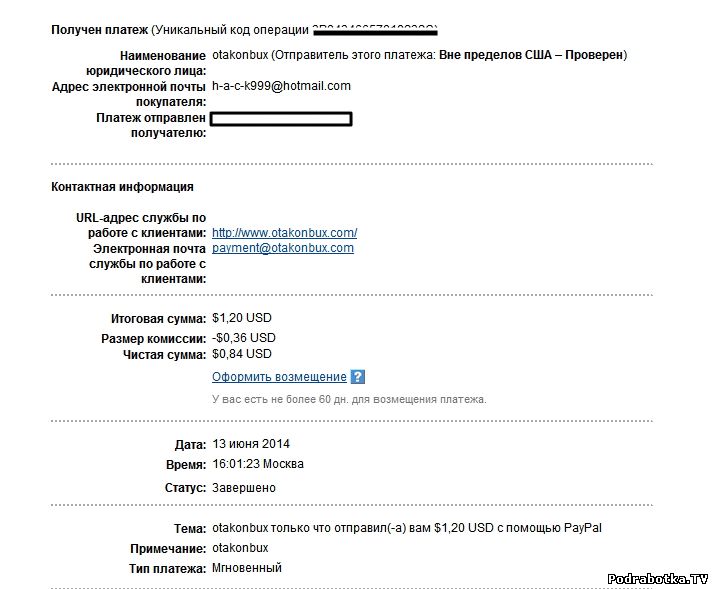This screenshot has height=589, width=713.
Task: Click the Контактная информация section heading
Action: [x=122, y=187]
